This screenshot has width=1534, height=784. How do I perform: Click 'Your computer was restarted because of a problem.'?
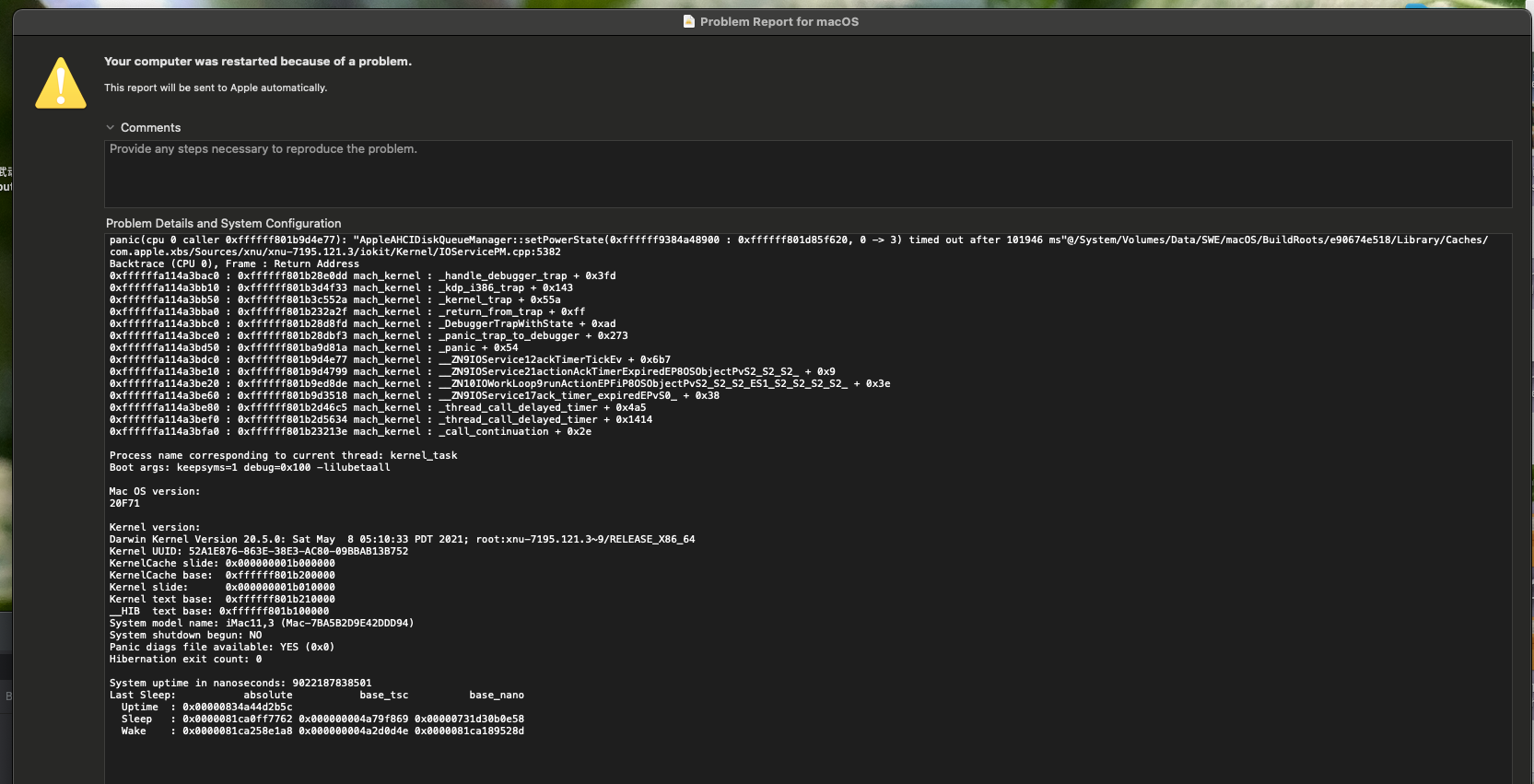coord(258,62)
